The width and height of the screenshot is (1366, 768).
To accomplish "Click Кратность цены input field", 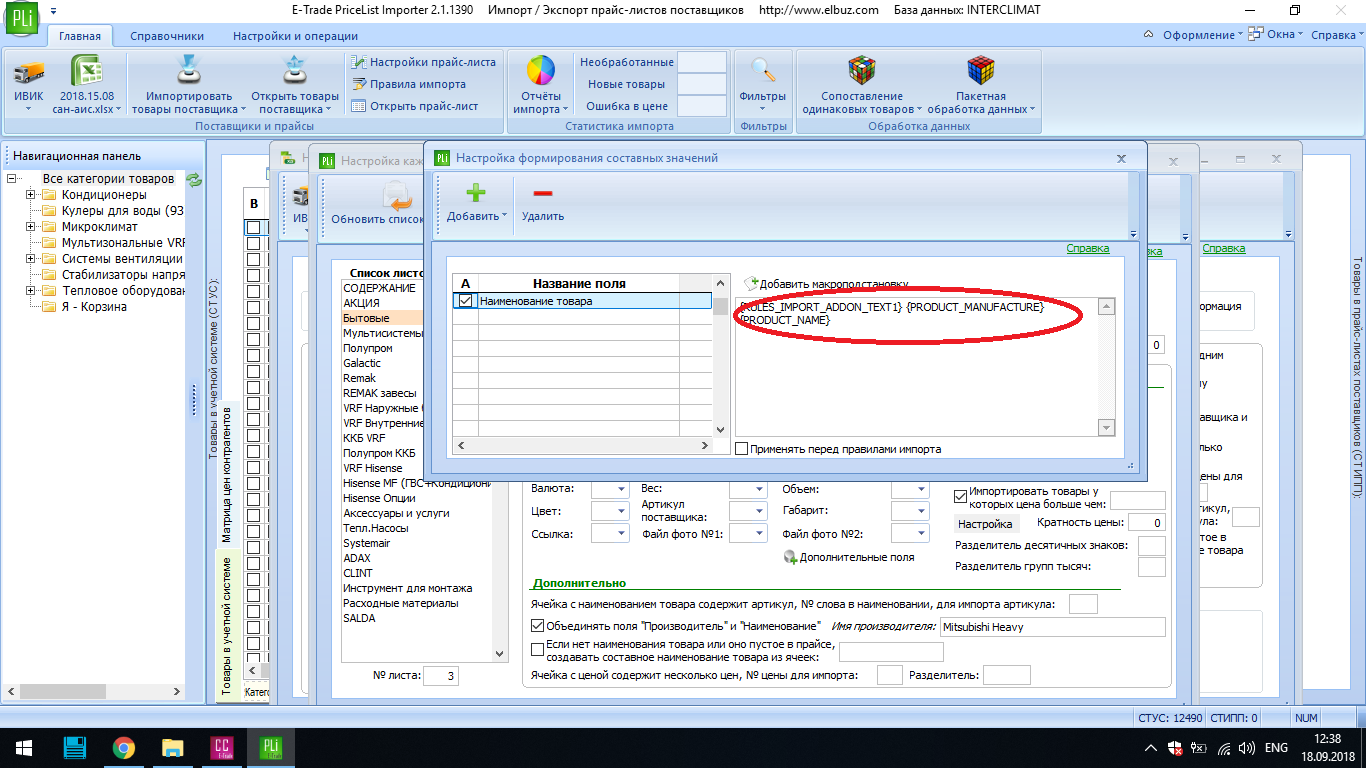I will click(x=1147, y=523).
